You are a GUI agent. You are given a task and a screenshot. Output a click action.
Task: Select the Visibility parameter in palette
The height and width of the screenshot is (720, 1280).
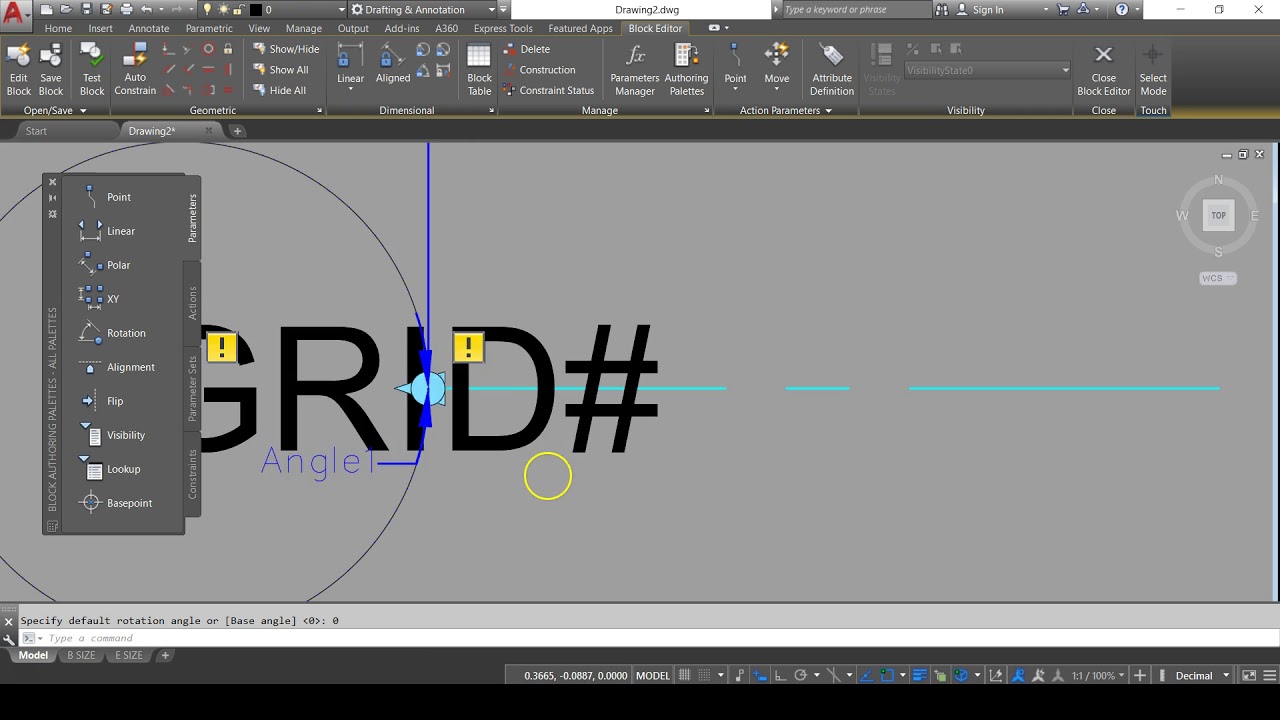point(113,435)
